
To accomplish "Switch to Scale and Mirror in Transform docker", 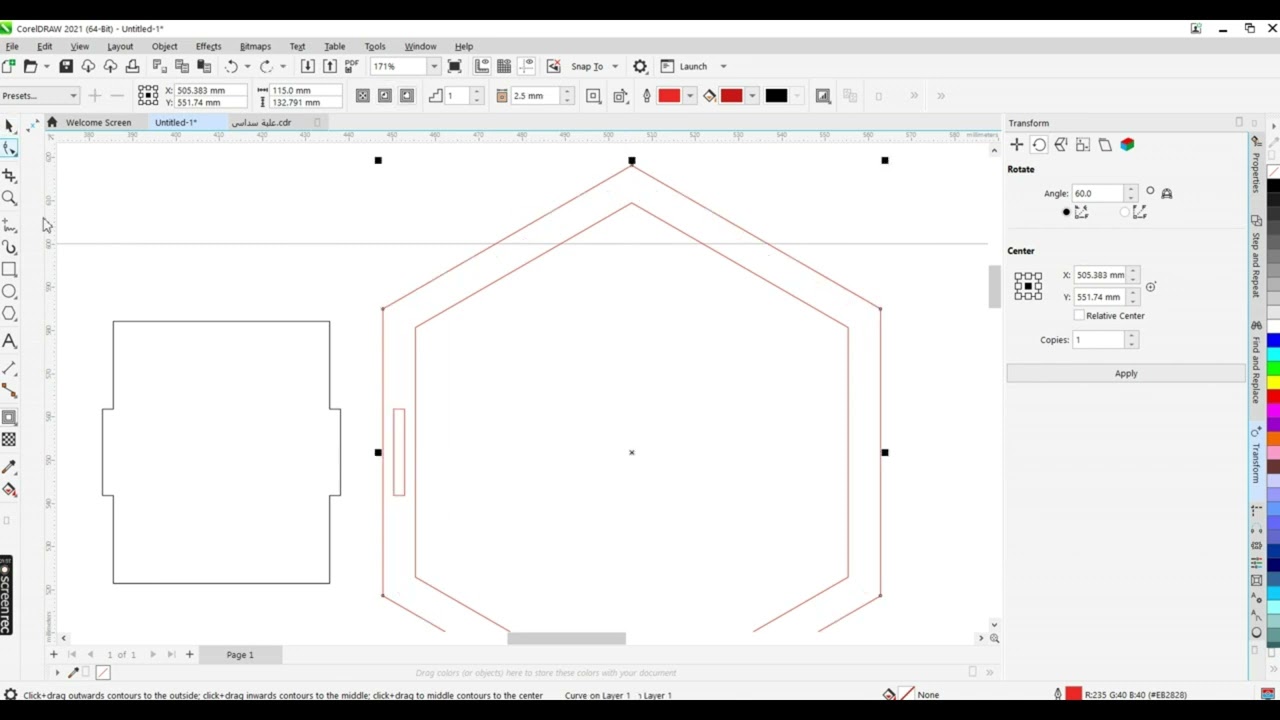I will [1061, 145].
